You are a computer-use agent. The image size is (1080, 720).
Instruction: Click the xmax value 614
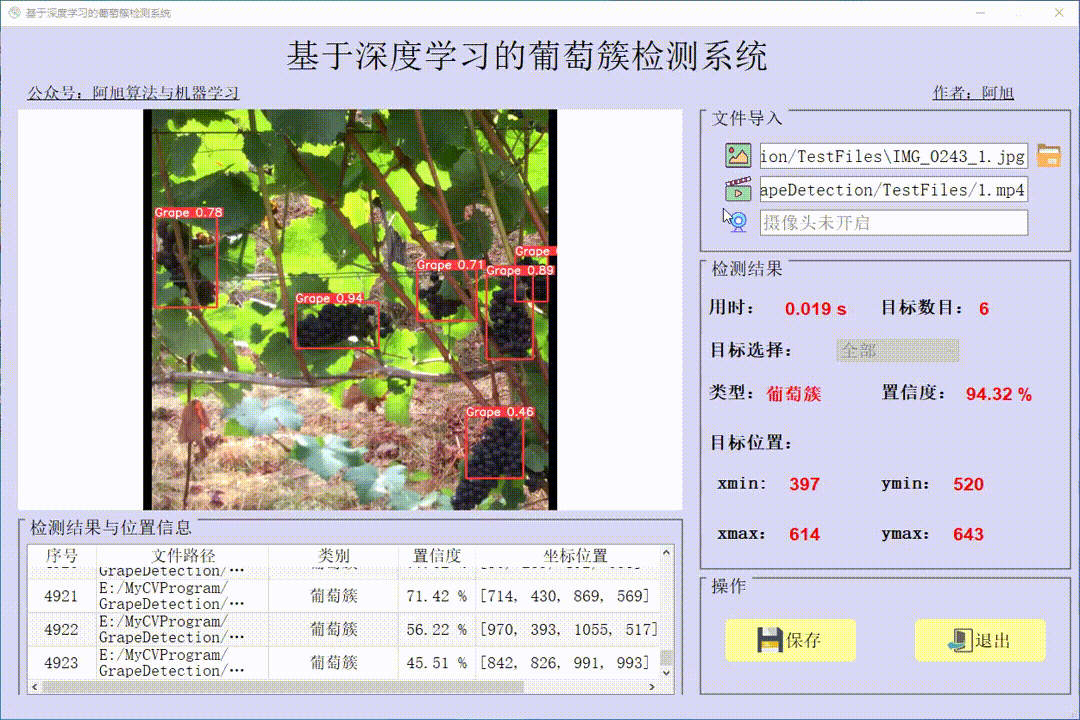click(804, 534)
